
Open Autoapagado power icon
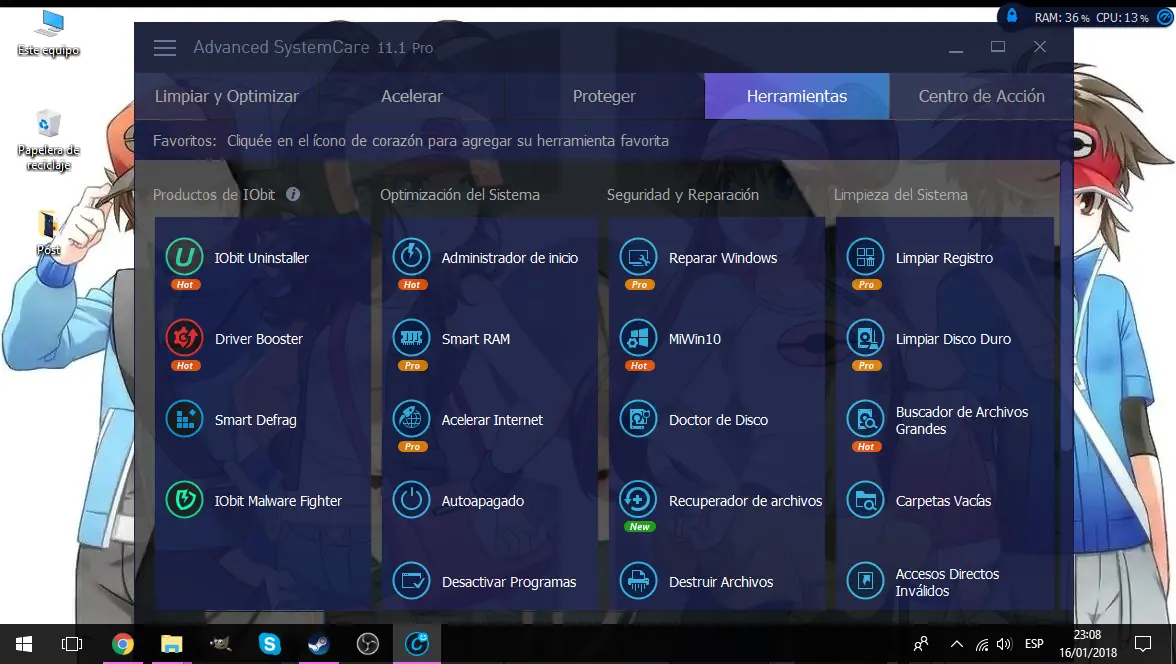(411, 500)
